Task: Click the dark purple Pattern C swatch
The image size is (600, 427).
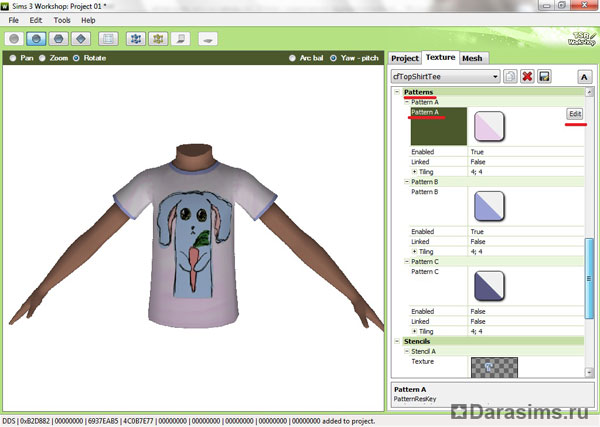Action: (x=489, y=286)
